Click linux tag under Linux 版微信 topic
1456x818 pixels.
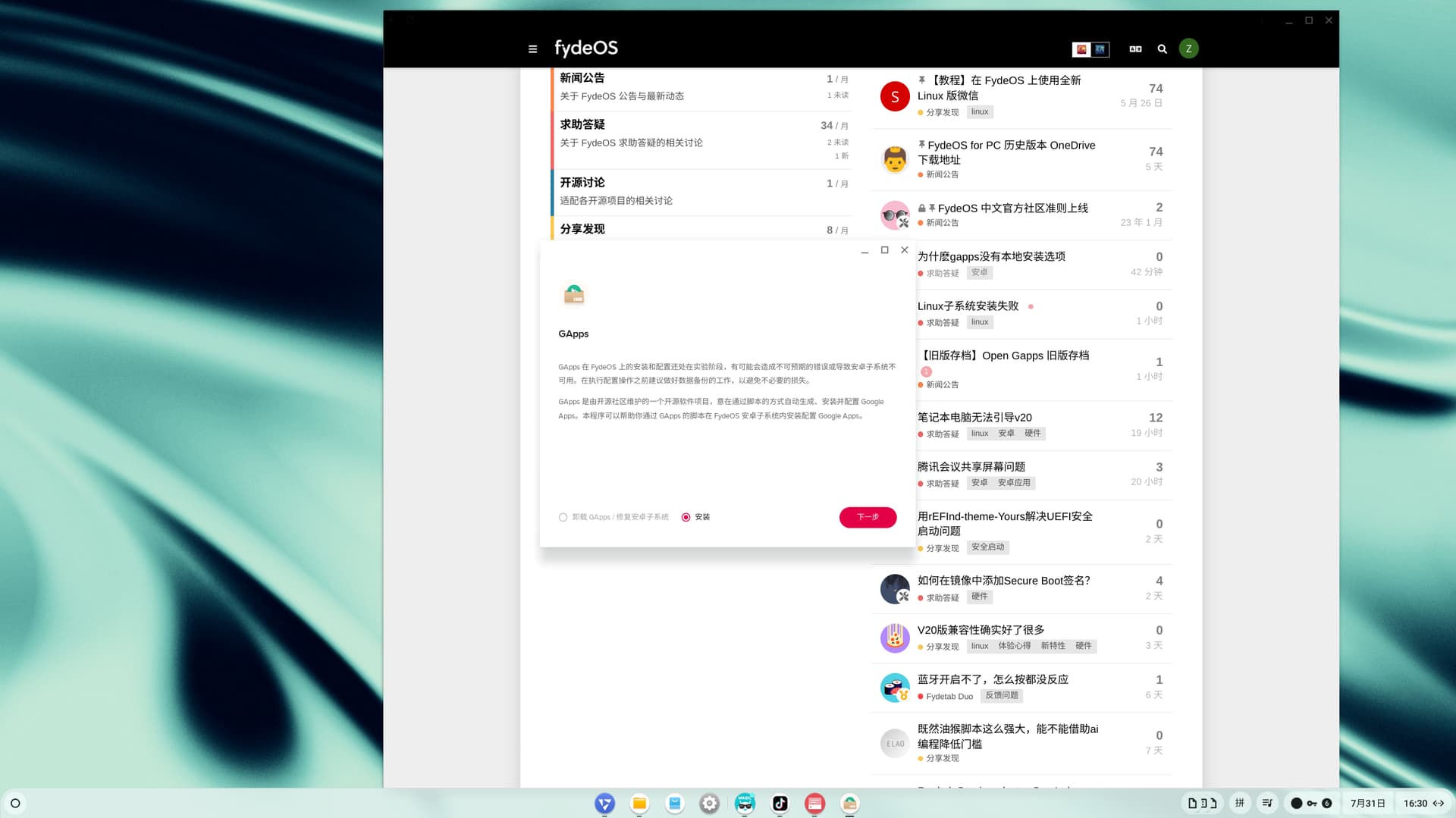(x=980, y=111)
